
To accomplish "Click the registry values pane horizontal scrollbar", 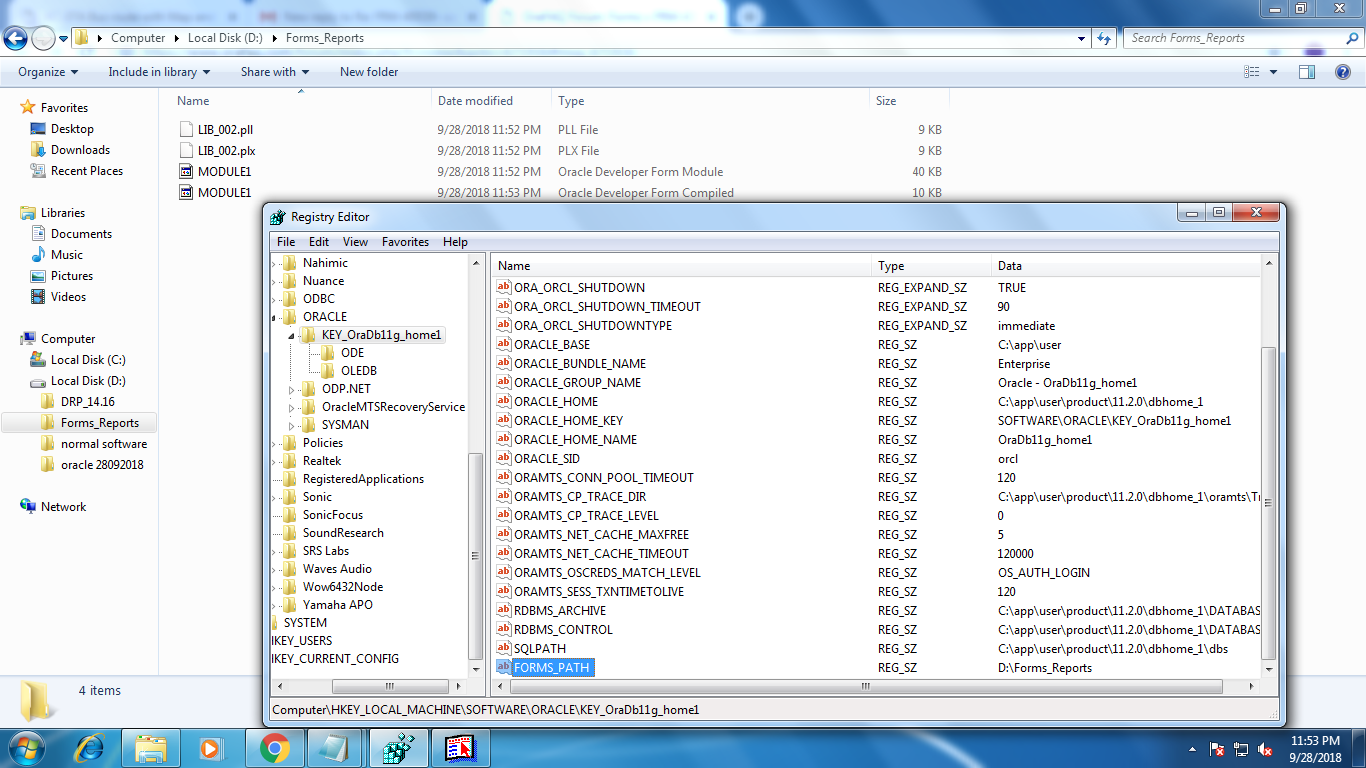I will (x=860, y=687).
